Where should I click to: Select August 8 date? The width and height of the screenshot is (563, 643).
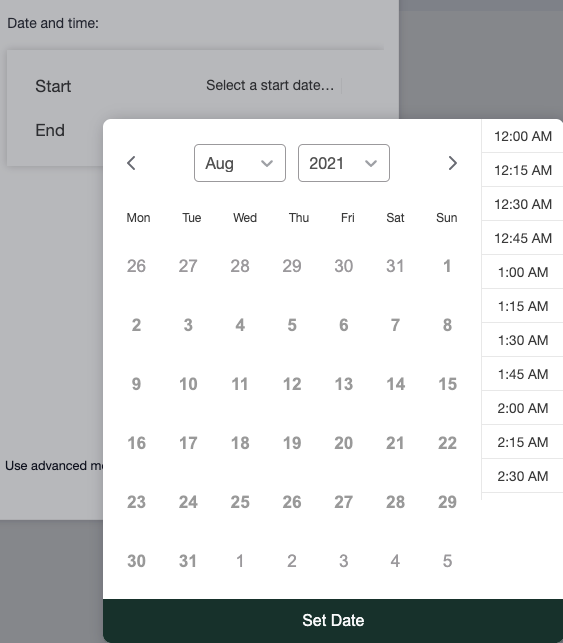point(447,325)
